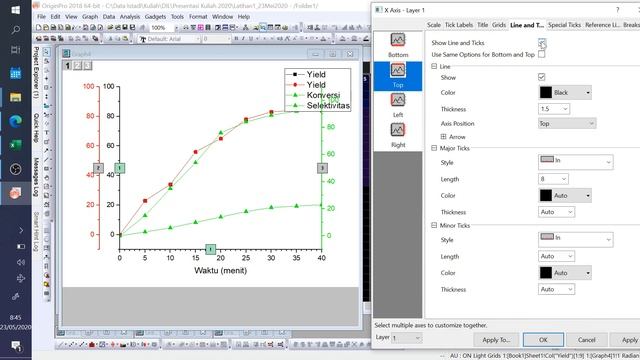The height and width of the screenshot is (360, 640).
Task: Select the Screen Reader crosshair tool
Action: tap(47, 78)
